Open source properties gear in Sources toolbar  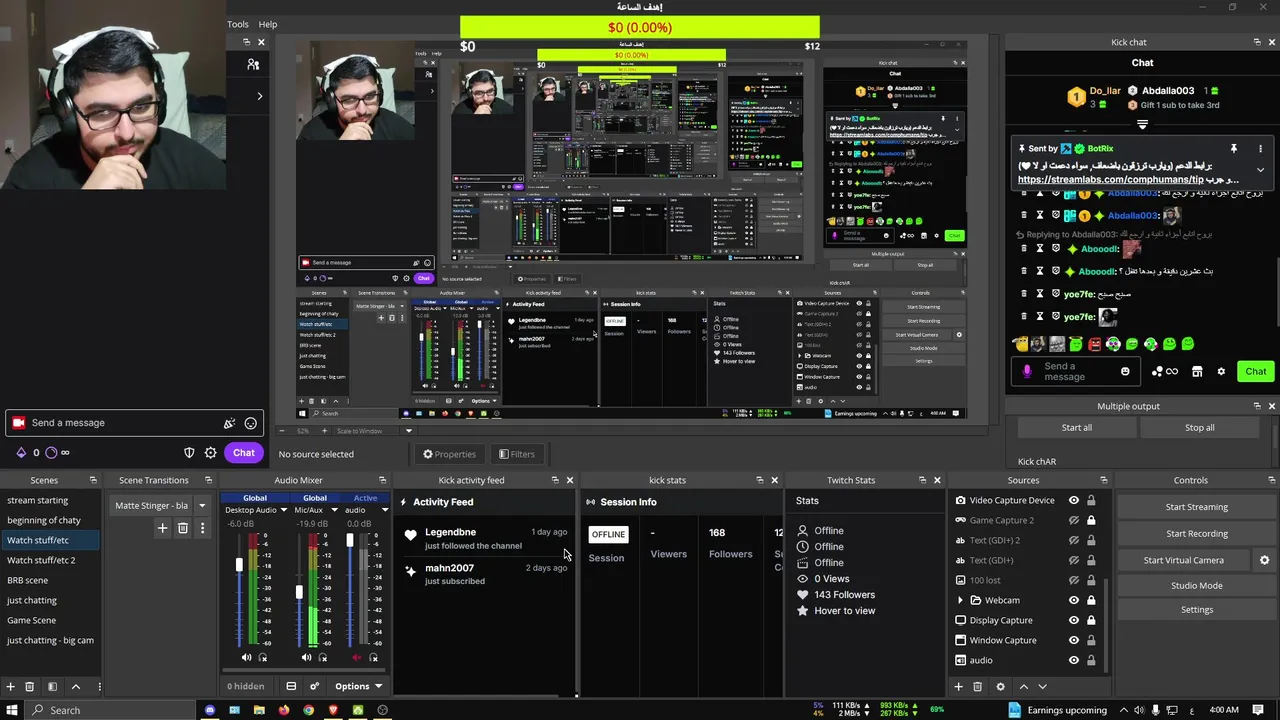[1000, 687]
